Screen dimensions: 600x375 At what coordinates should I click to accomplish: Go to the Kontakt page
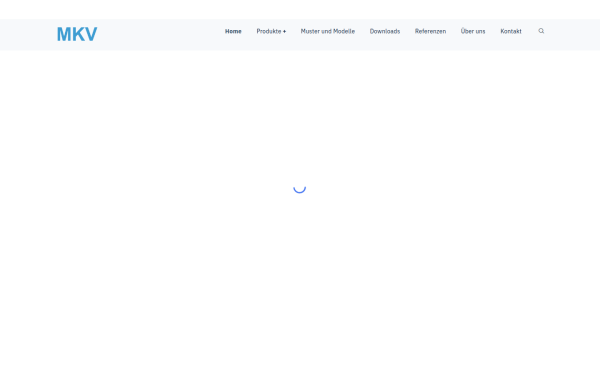click(511, 31)
